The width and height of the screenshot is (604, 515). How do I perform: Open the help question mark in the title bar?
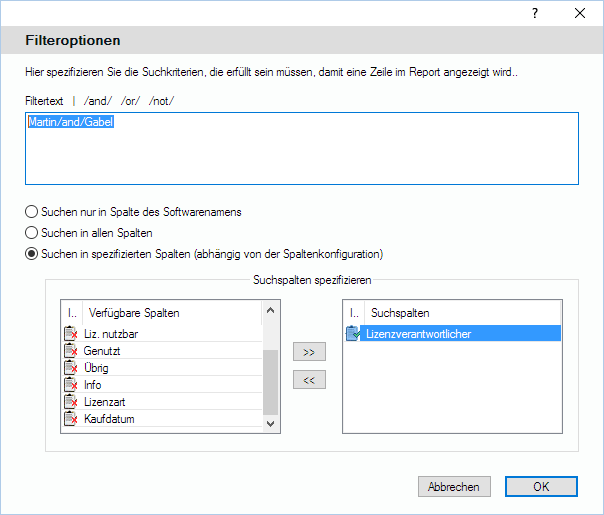coord(535,13)
